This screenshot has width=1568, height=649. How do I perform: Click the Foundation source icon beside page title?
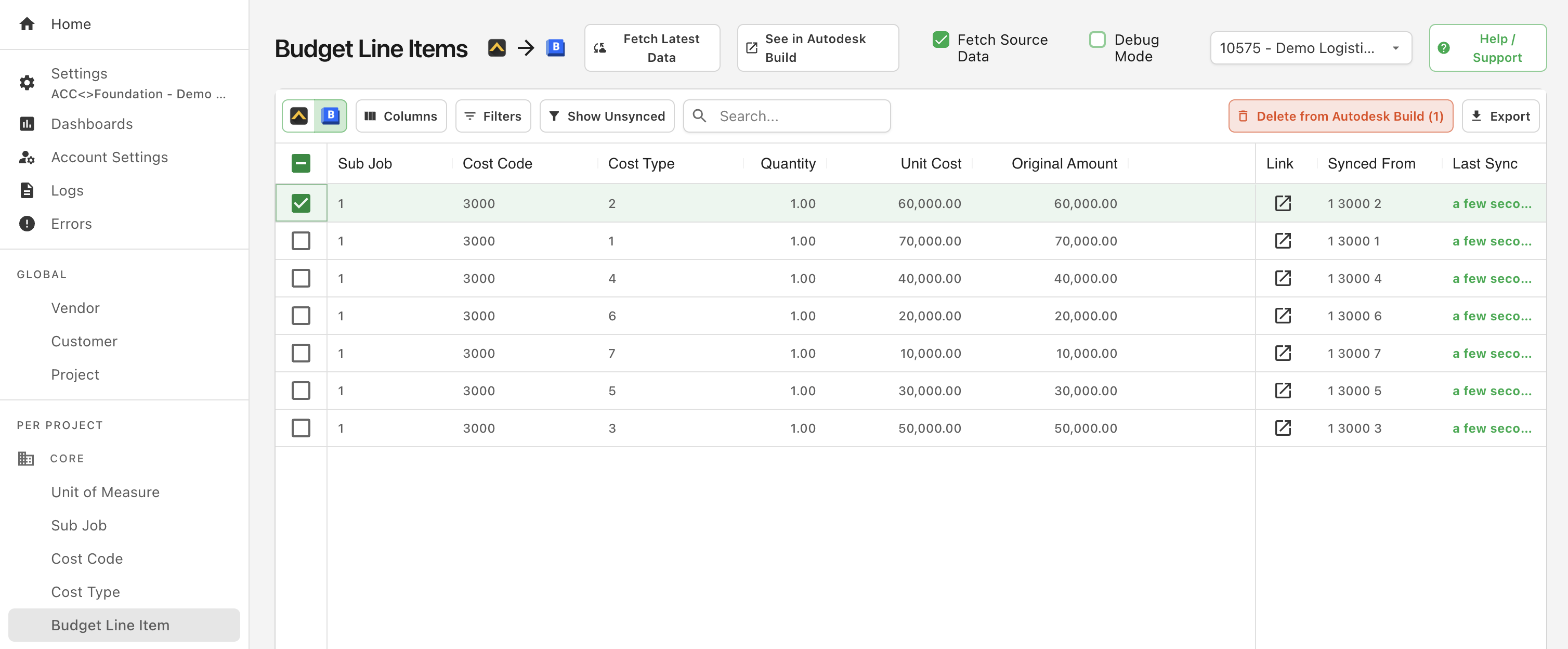coord(496,47)
